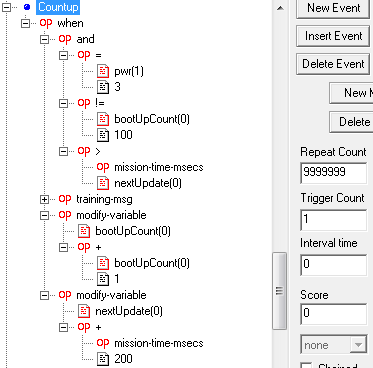Screen dimensions: 373x368
Task: Select the 200 value data icon
Action: pyautogui.click(x=103, y=359)
